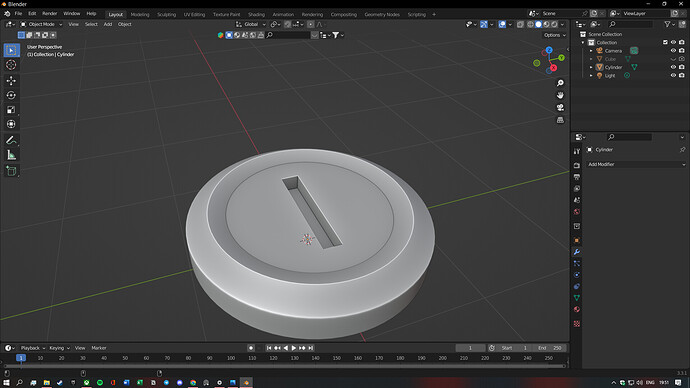Viewport: 690px width, 388px height.
Task: Toggle the camera view icon
Action: pyautogui.click(x=560, y=108)
